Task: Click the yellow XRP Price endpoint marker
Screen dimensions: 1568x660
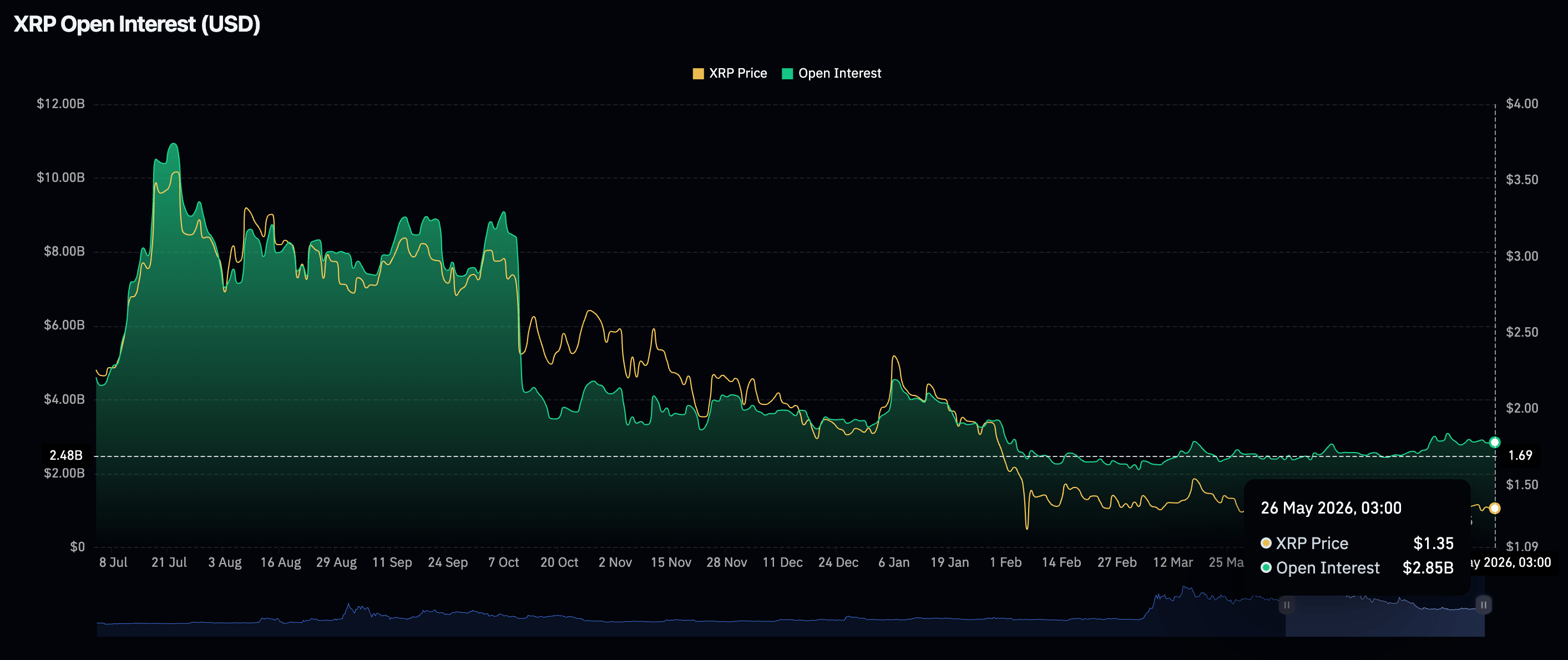Action: click(x=1494, y=508)
